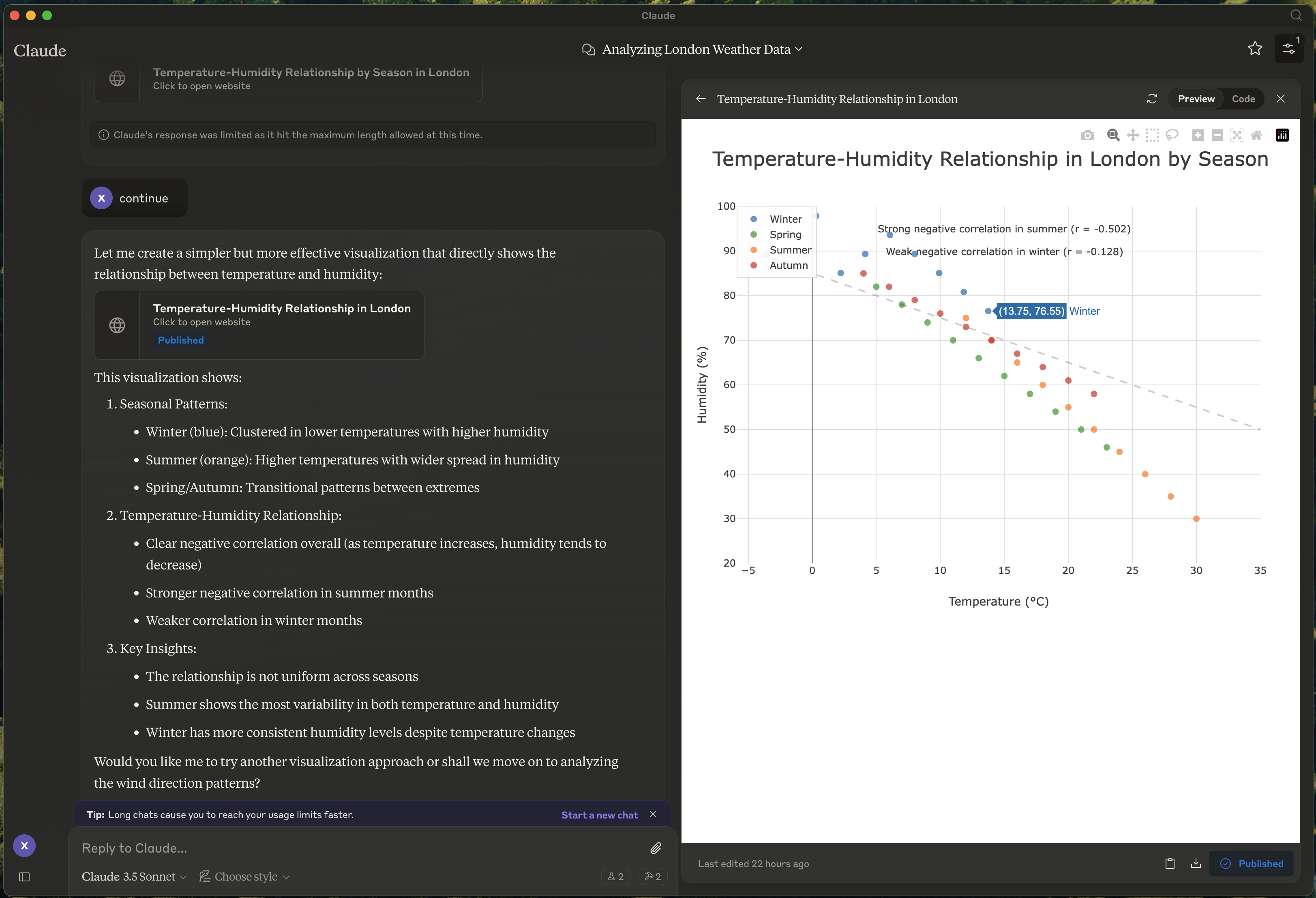Click the Autoscale icon in chart toolbar
Screen dimensions: 1316x898
coord(1237,135)
